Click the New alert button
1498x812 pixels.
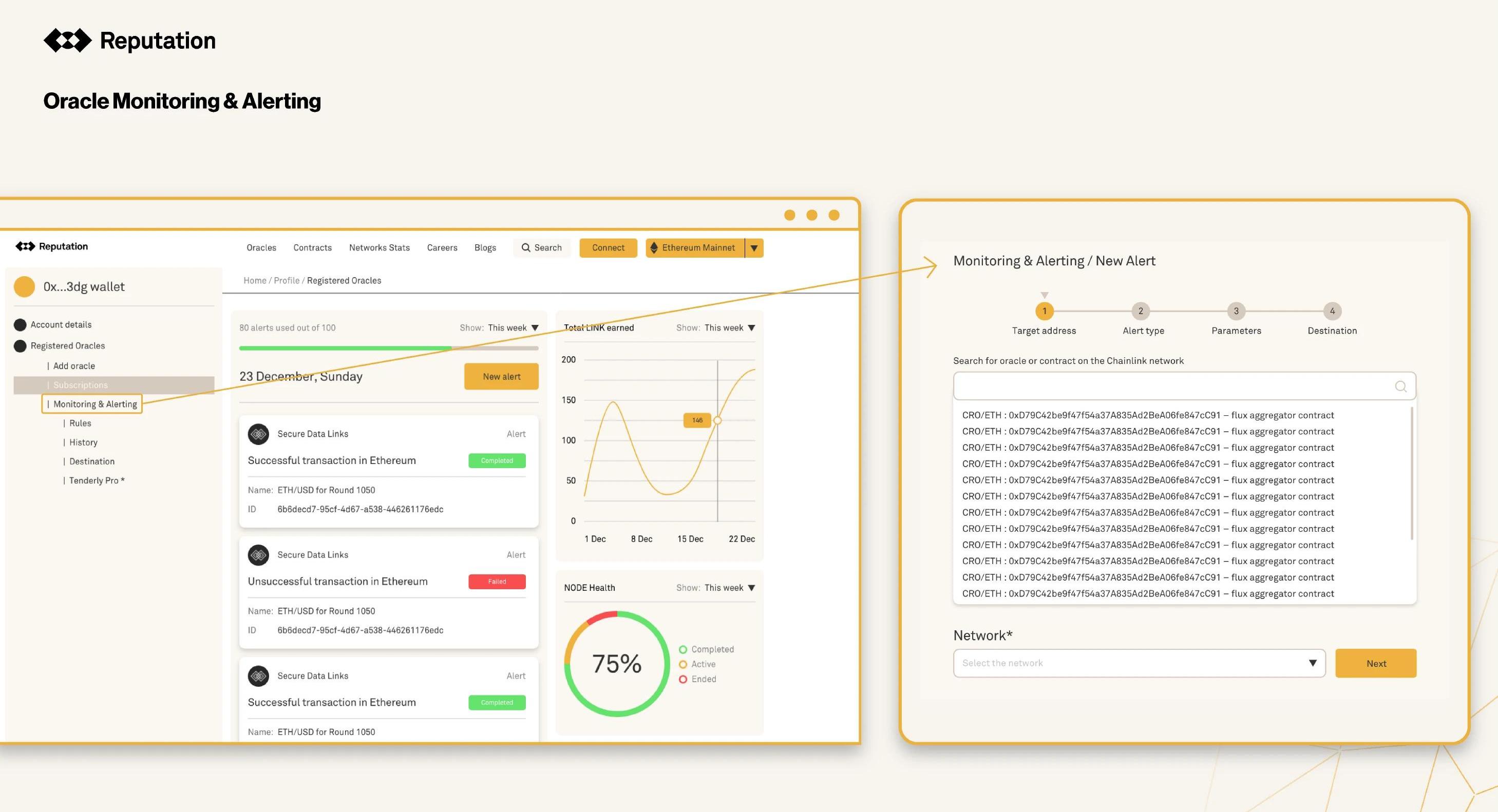pyautogui.click(x=501, y=377)
